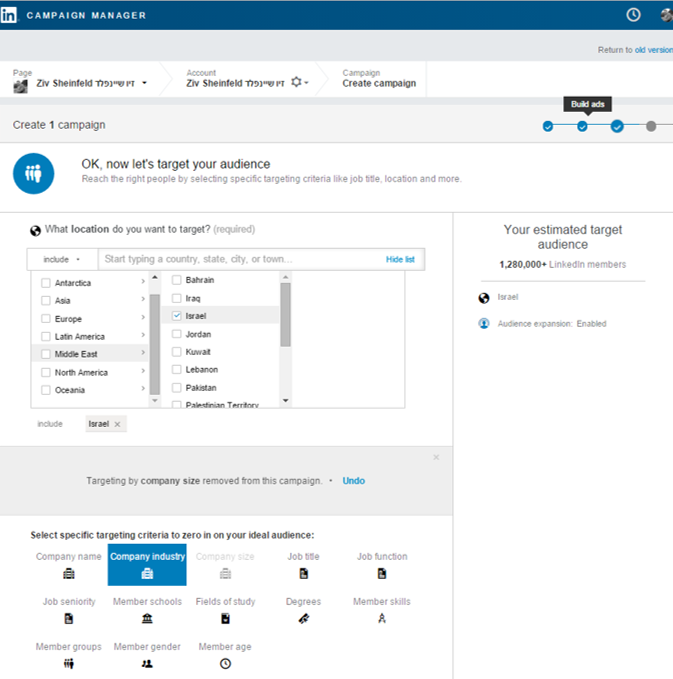The width and height of the screenshot is (673, 679).
Task: Expand the Latin America region chevron
Action: [x=143, y=335]
